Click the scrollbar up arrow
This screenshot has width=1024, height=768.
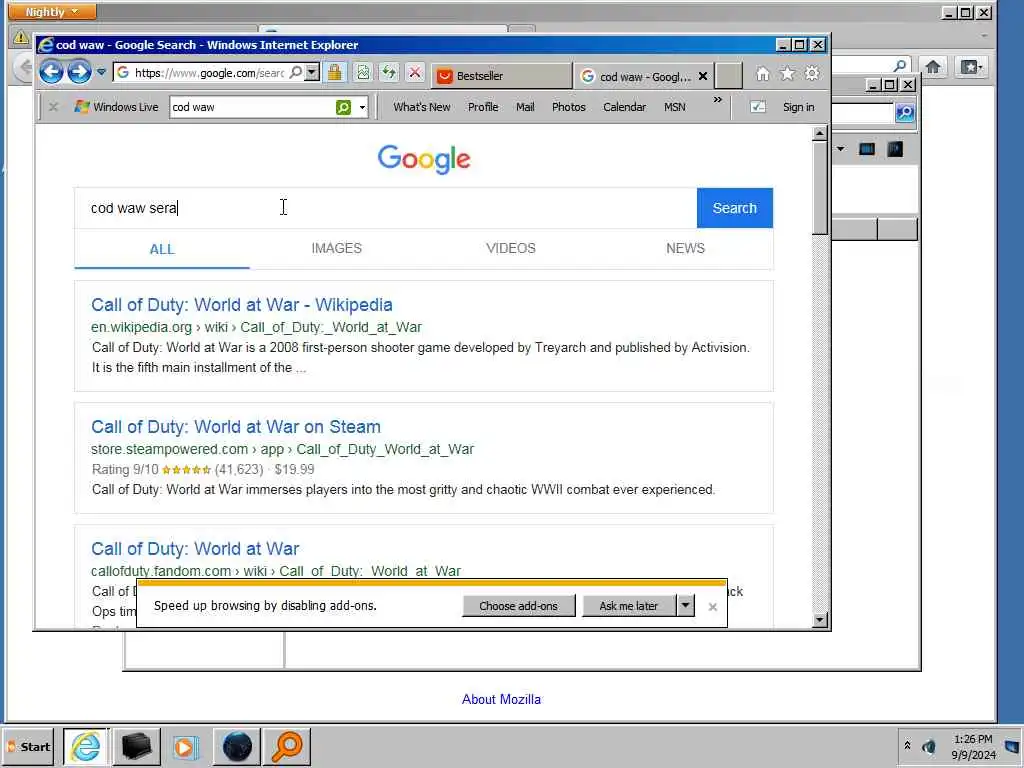coord(820,133)
